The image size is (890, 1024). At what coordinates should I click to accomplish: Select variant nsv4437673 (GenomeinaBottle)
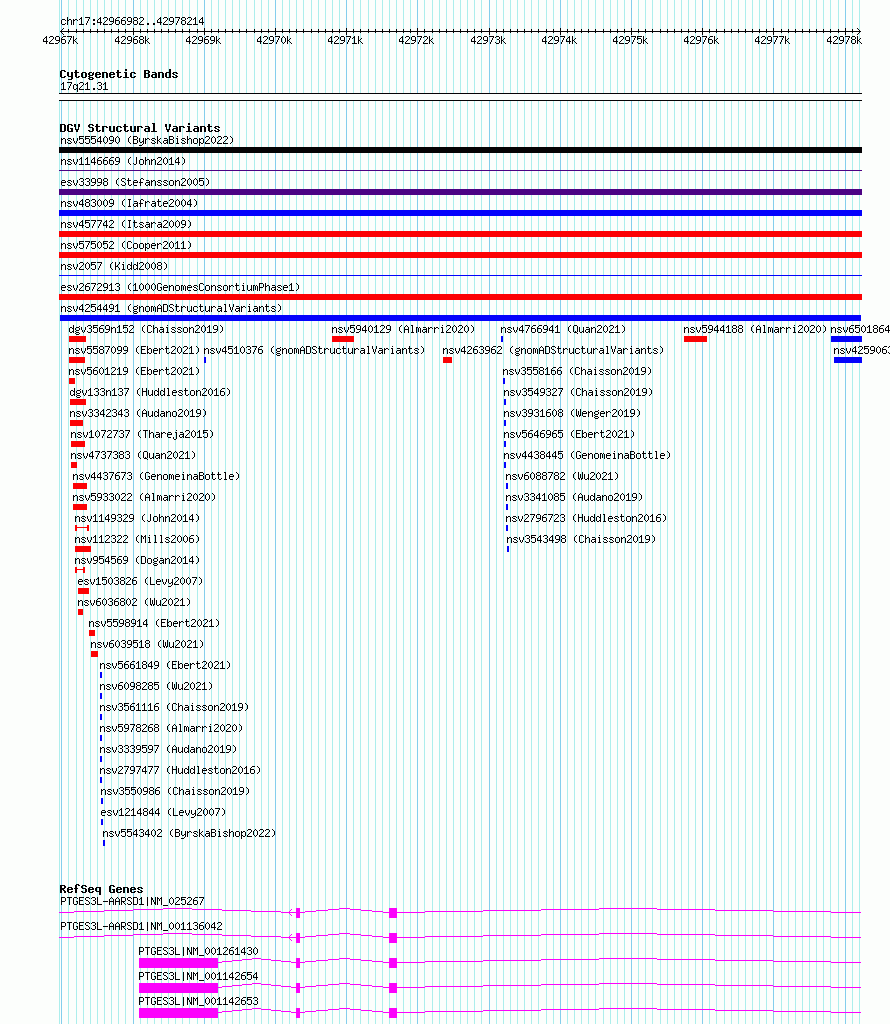tap(156, 476)
